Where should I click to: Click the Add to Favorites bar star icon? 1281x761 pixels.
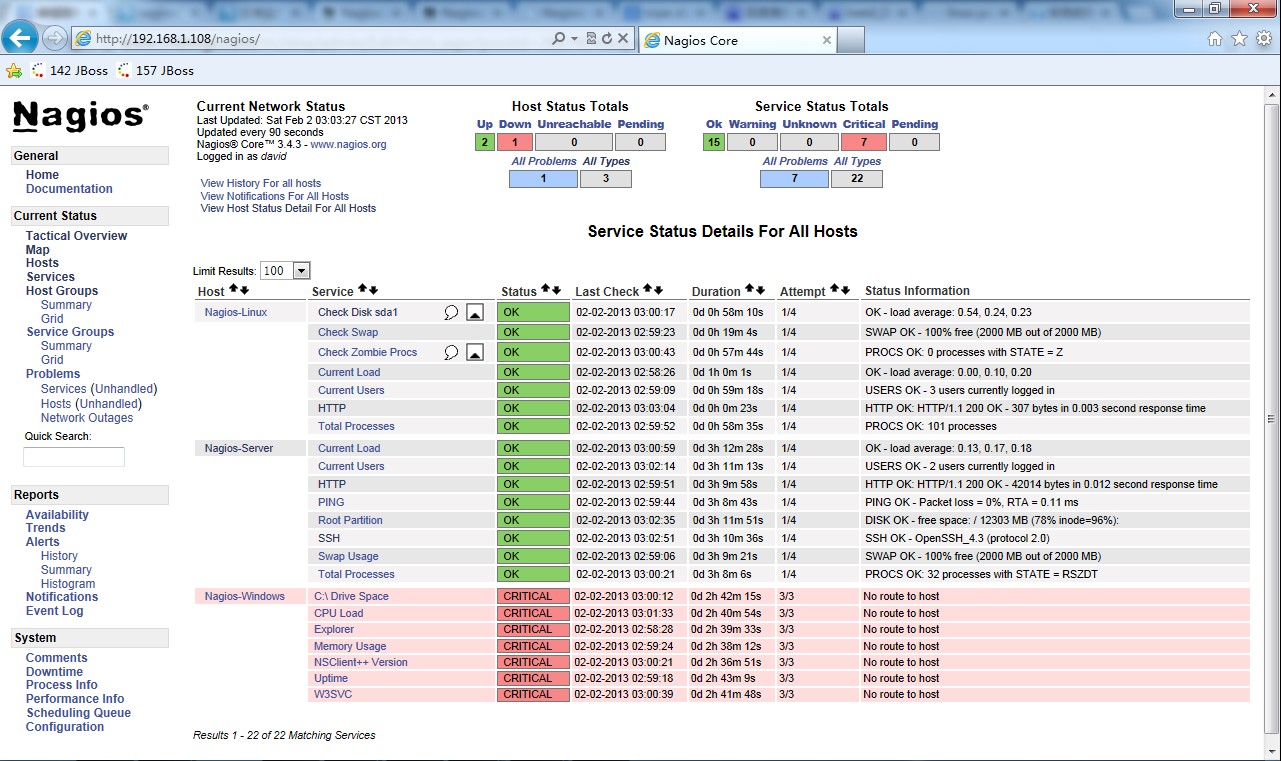pyautogui.click(x=14, y=71)
